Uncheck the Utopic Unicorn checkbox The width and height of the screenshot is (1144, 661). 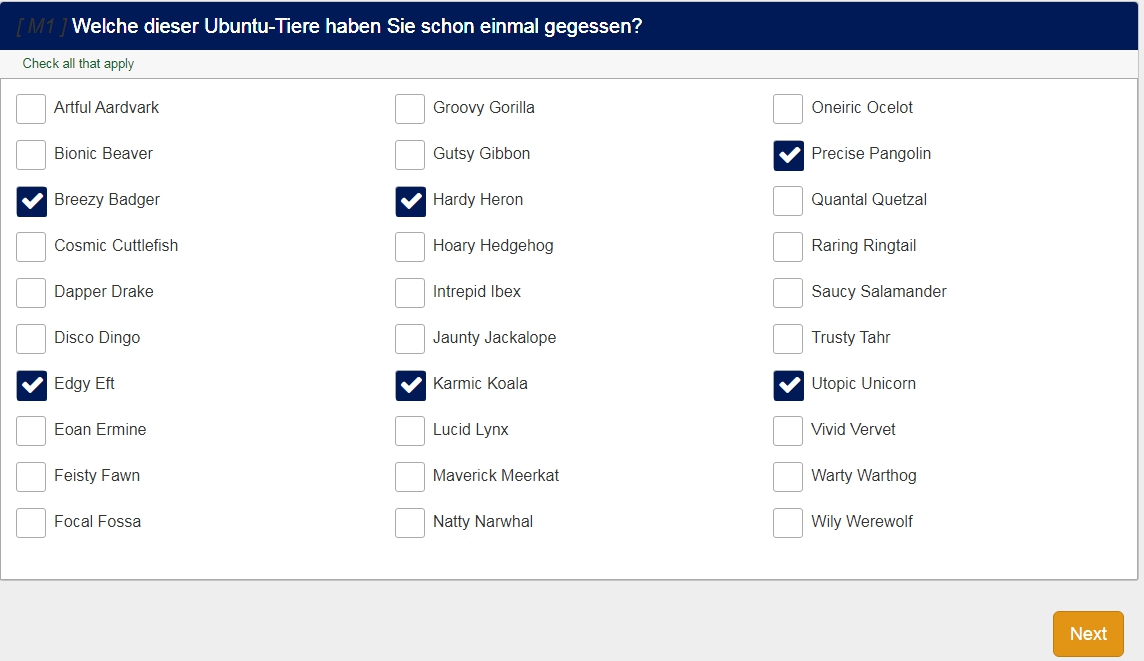point(788,384)
